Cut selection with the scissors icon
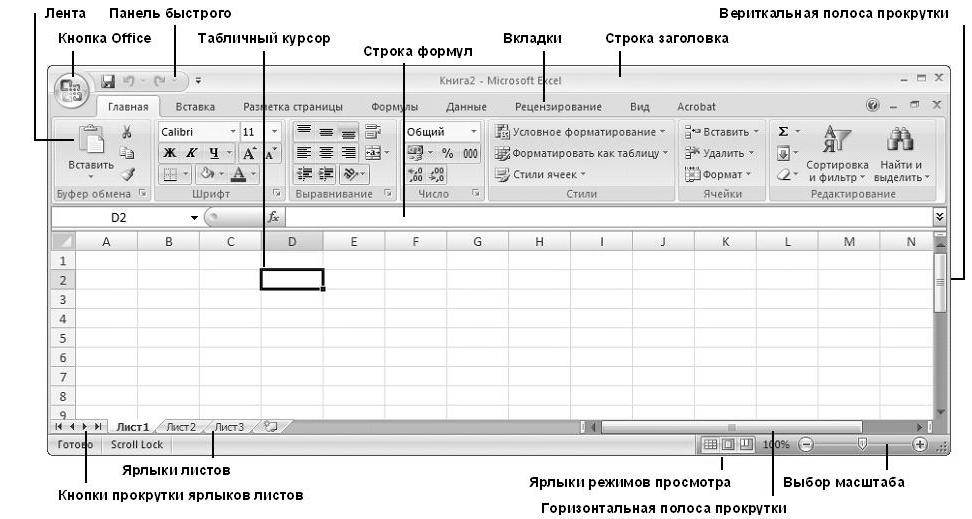The image size is (972, 519). click(126, 132)
